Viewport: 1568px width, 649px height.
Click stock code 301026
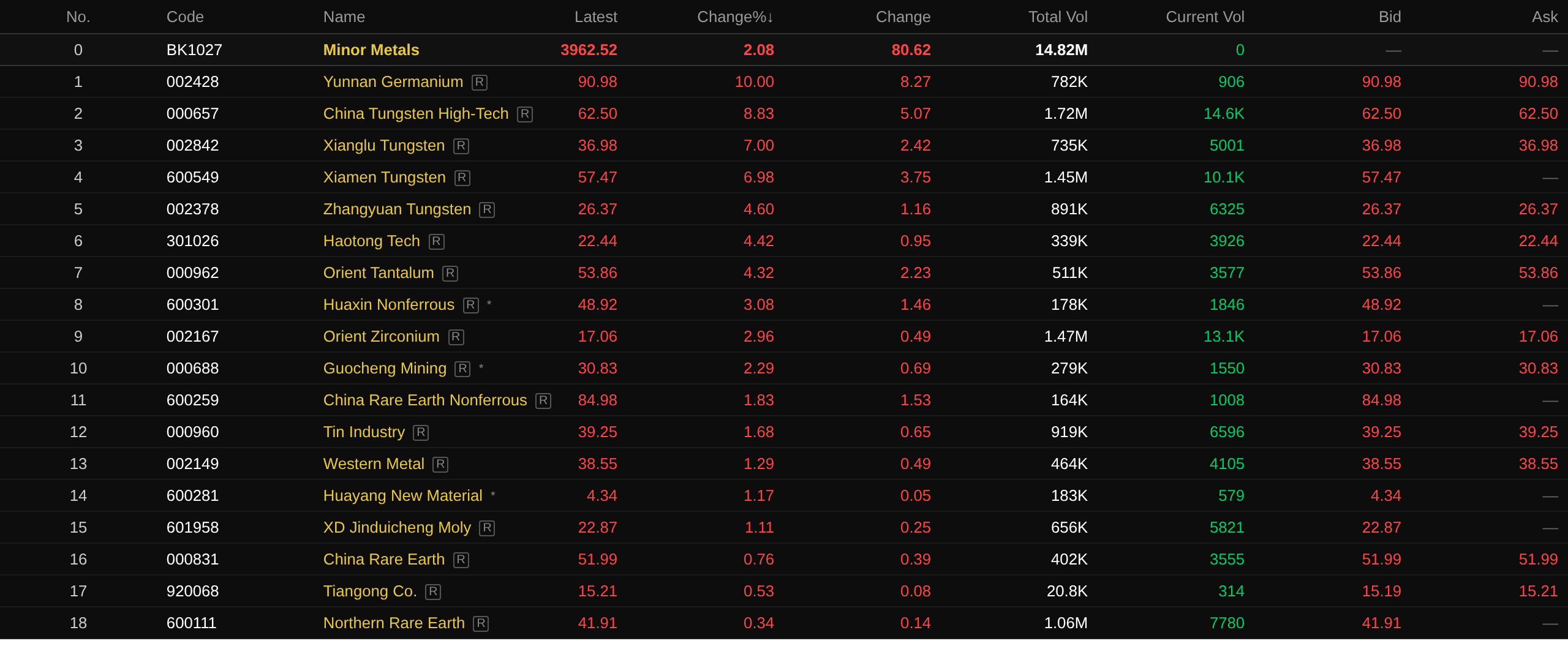(x=192, y=241)
